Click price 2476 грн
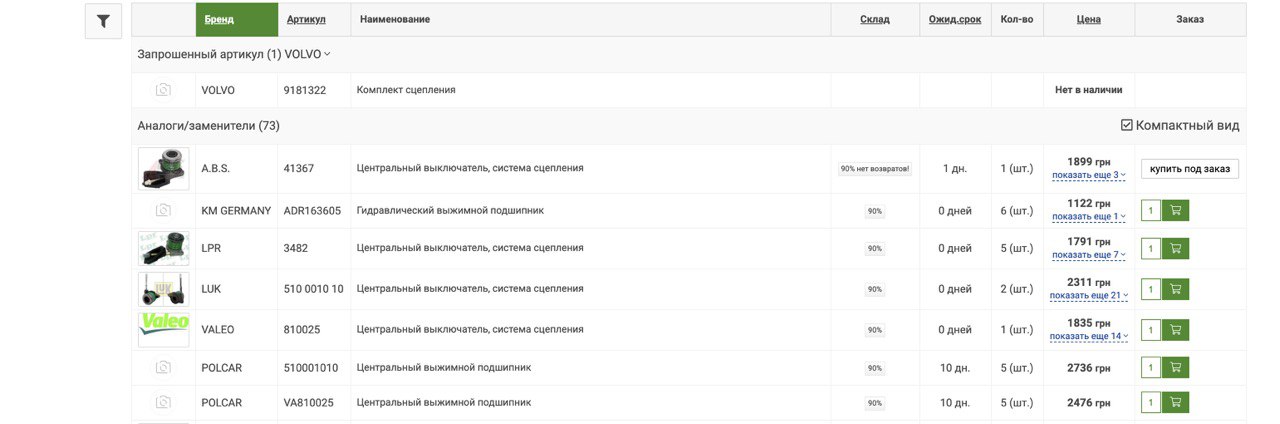The width and height of the screenshot is (1280, 424). [x=1089, y=403]
